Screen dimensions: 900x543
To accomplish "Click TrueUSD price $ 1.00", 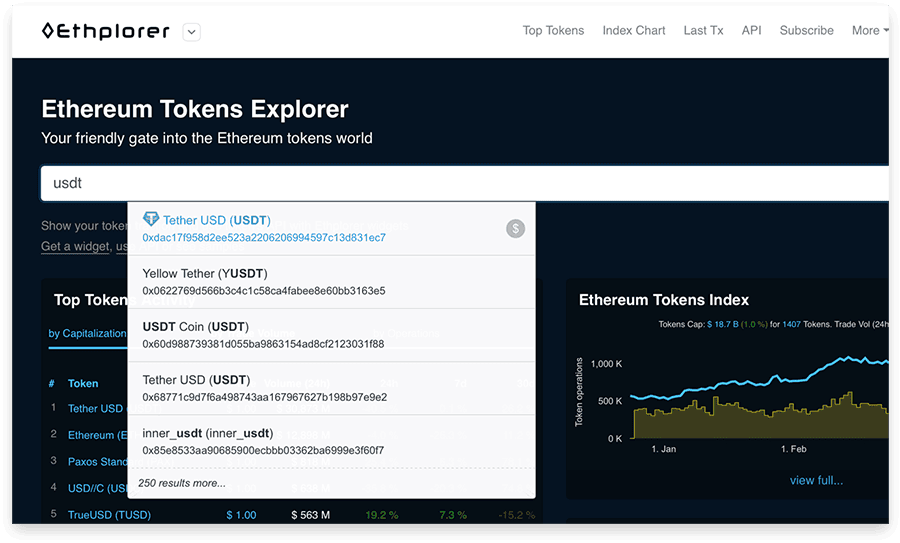I will click(x=241, y=515).
